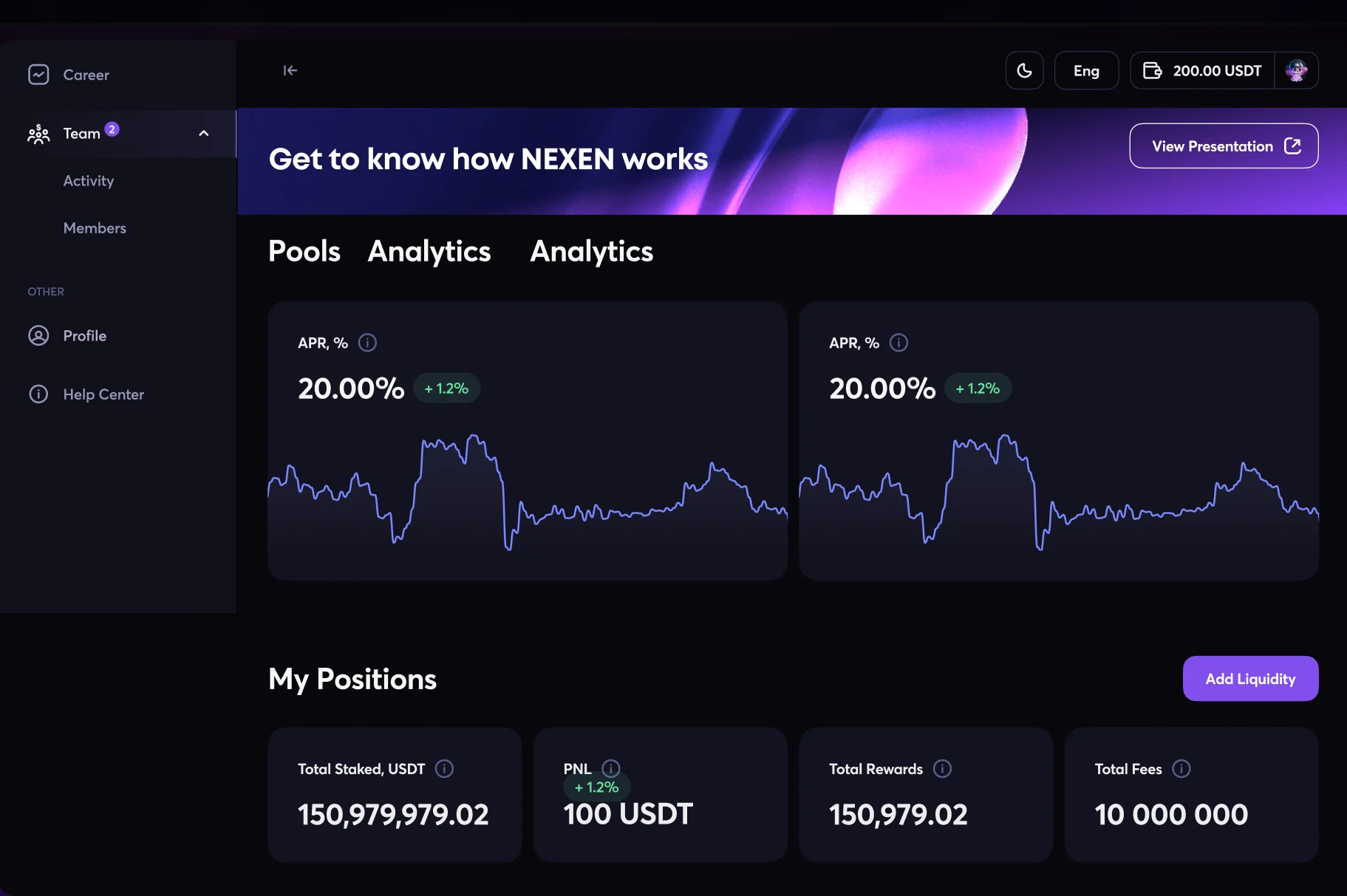Click the right 20.00% APR value
Viewport: 1347px width, 896px height.
coord(882,389)
